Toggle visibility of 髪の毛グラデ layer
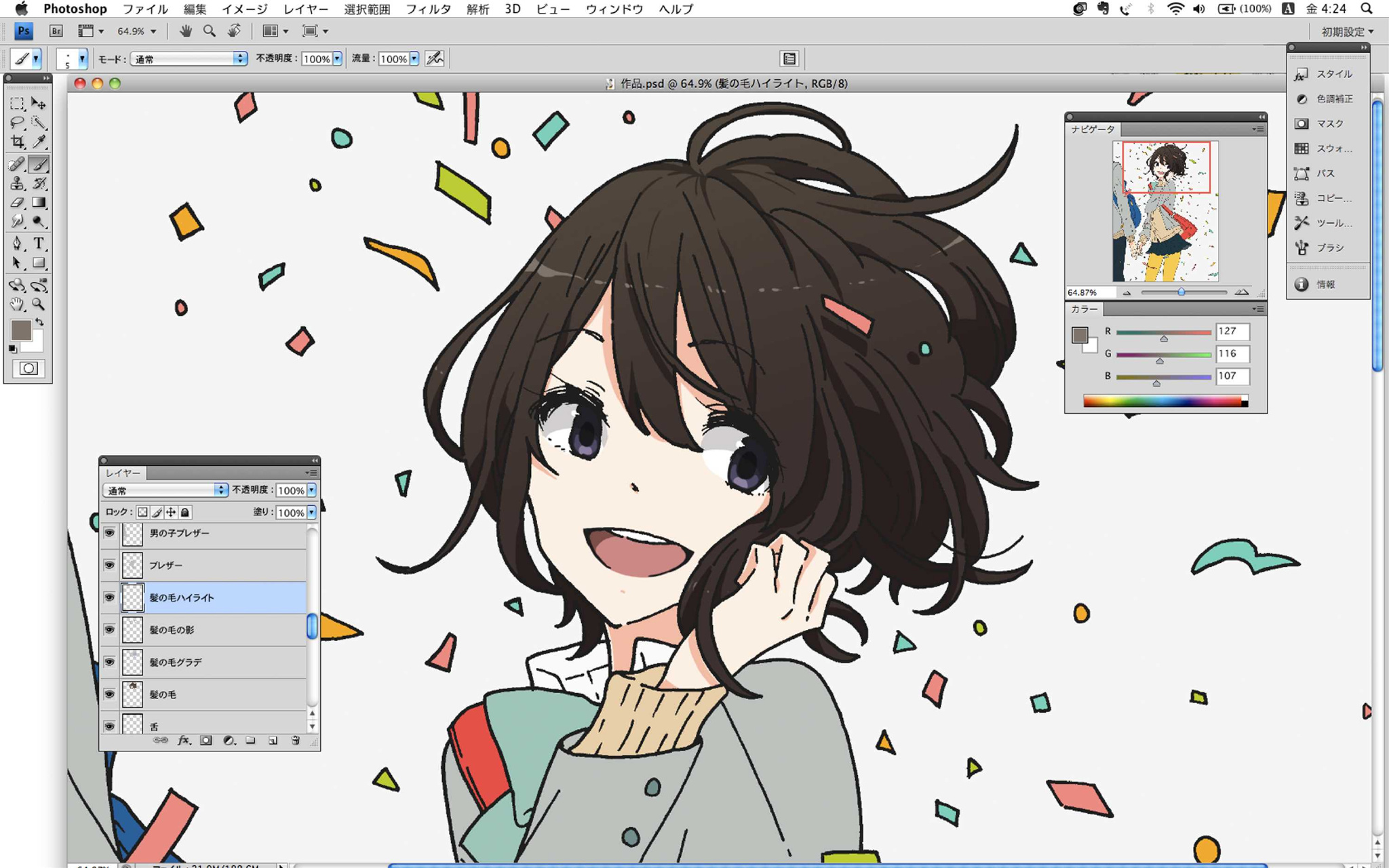The height and width of the screenshot is (868, 1389). (x=109, y=662)
